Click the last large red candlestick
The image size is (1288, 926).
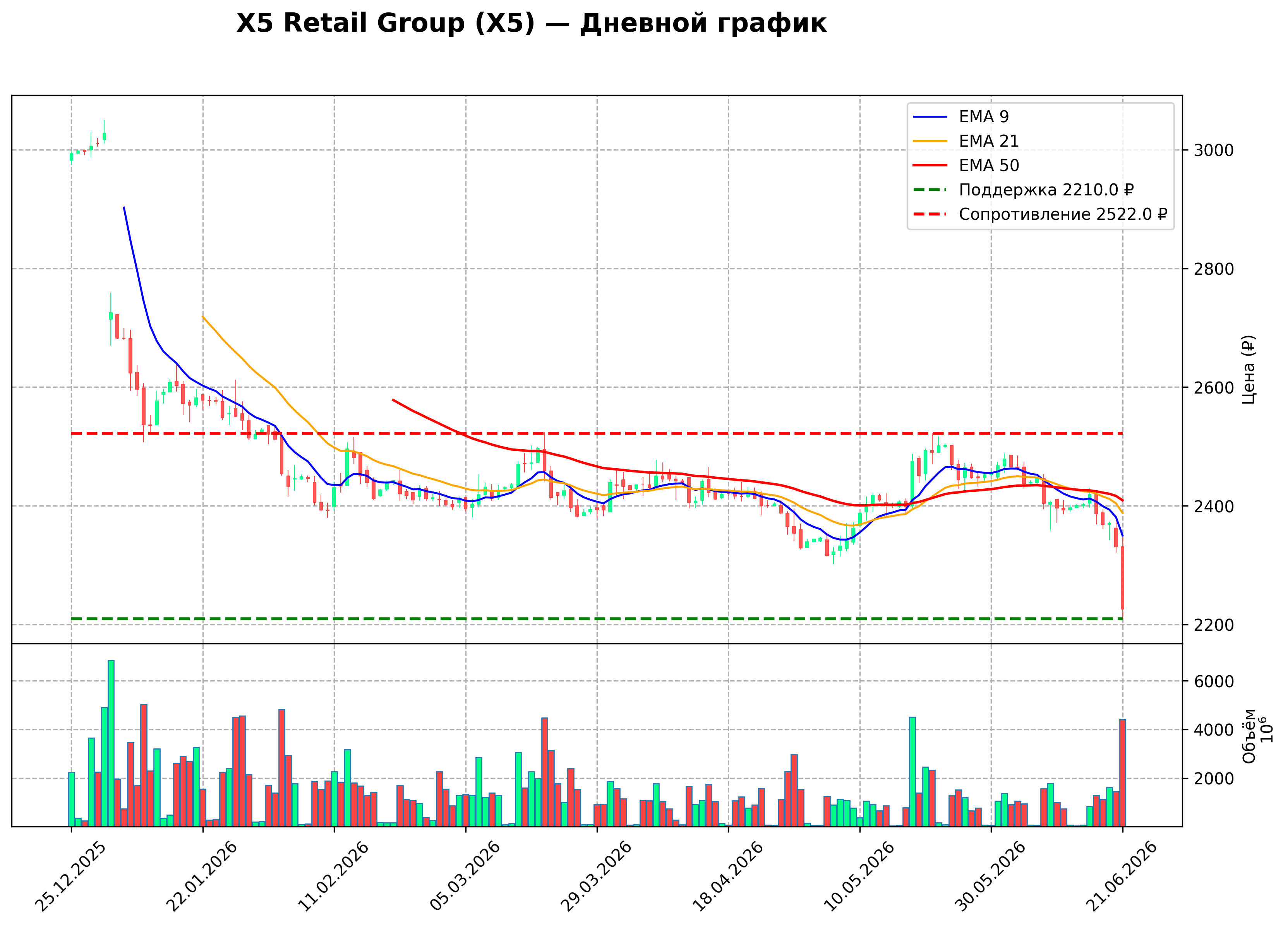(1123, 578)
